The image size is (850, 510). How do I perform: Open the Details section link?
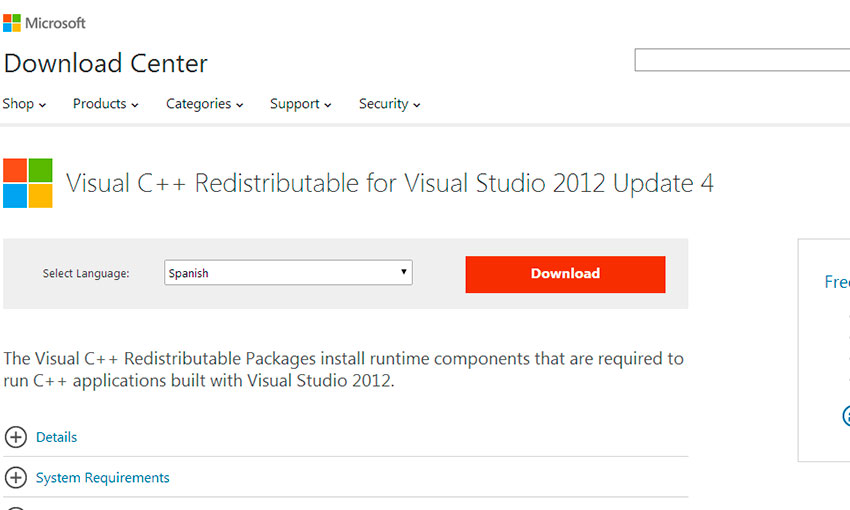(x=56, y=437)
